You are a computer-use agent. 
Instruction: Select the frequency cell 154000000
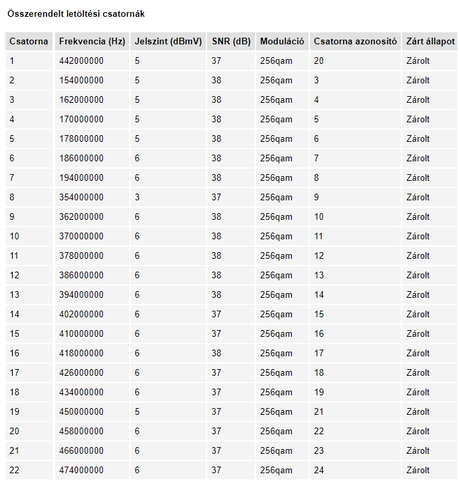pos(92,80)
